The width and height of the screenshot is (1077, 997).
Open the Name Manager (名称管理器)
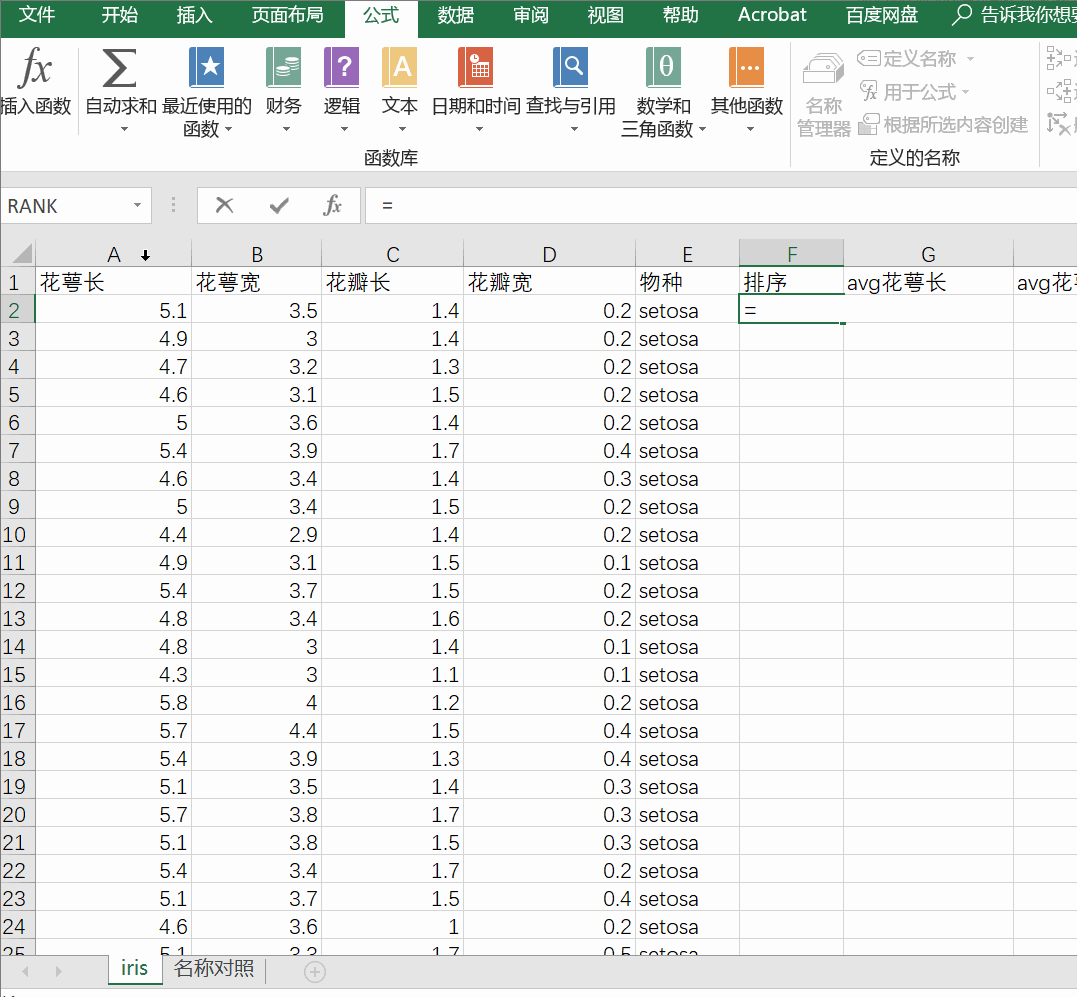pyautogui.click(x=824, y=95)
